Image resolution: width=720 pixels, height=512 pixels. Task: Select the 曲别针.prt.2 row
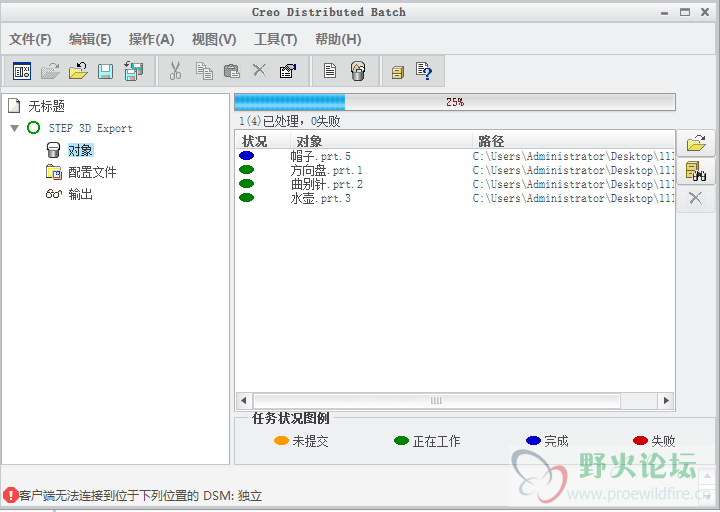click(x=455, y=184)
